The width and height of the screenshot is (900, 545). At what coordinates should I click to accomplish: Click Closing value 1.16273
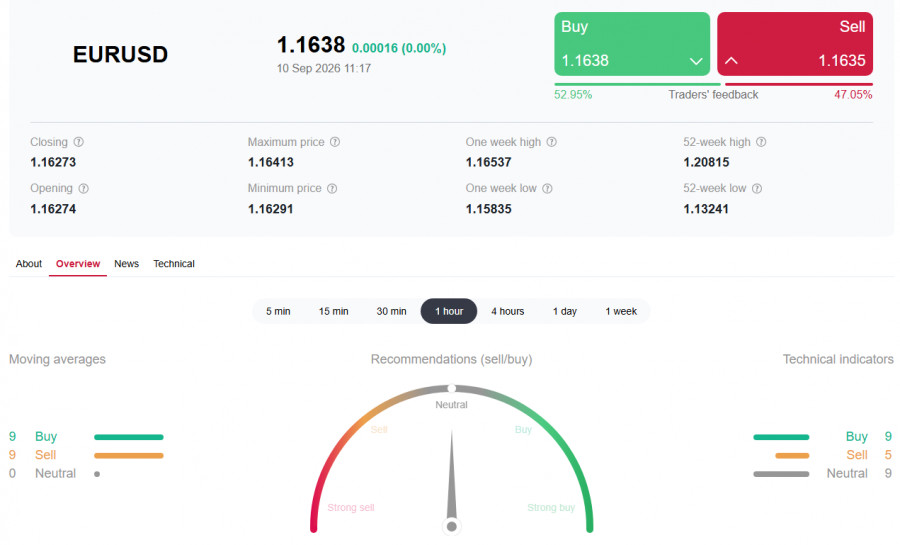click(53, 162)
